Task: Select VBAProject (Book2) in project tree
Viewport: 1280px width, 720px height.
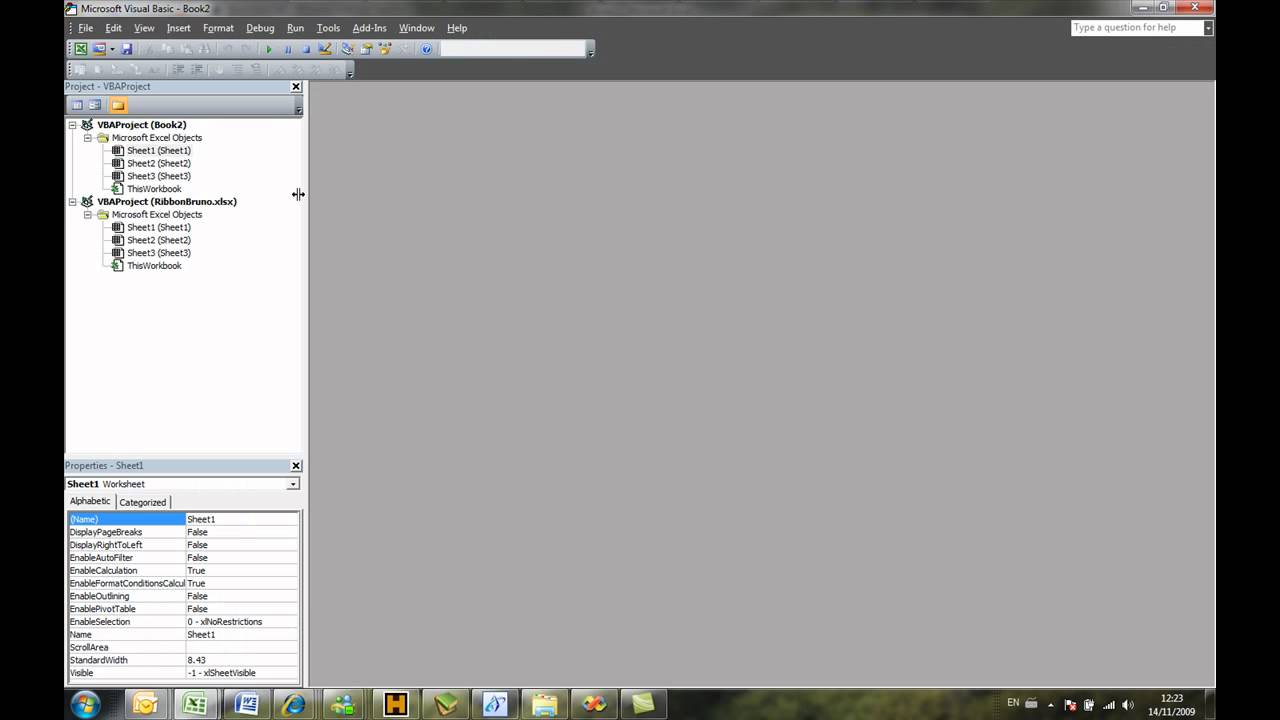Action: (x=141, y=125)
